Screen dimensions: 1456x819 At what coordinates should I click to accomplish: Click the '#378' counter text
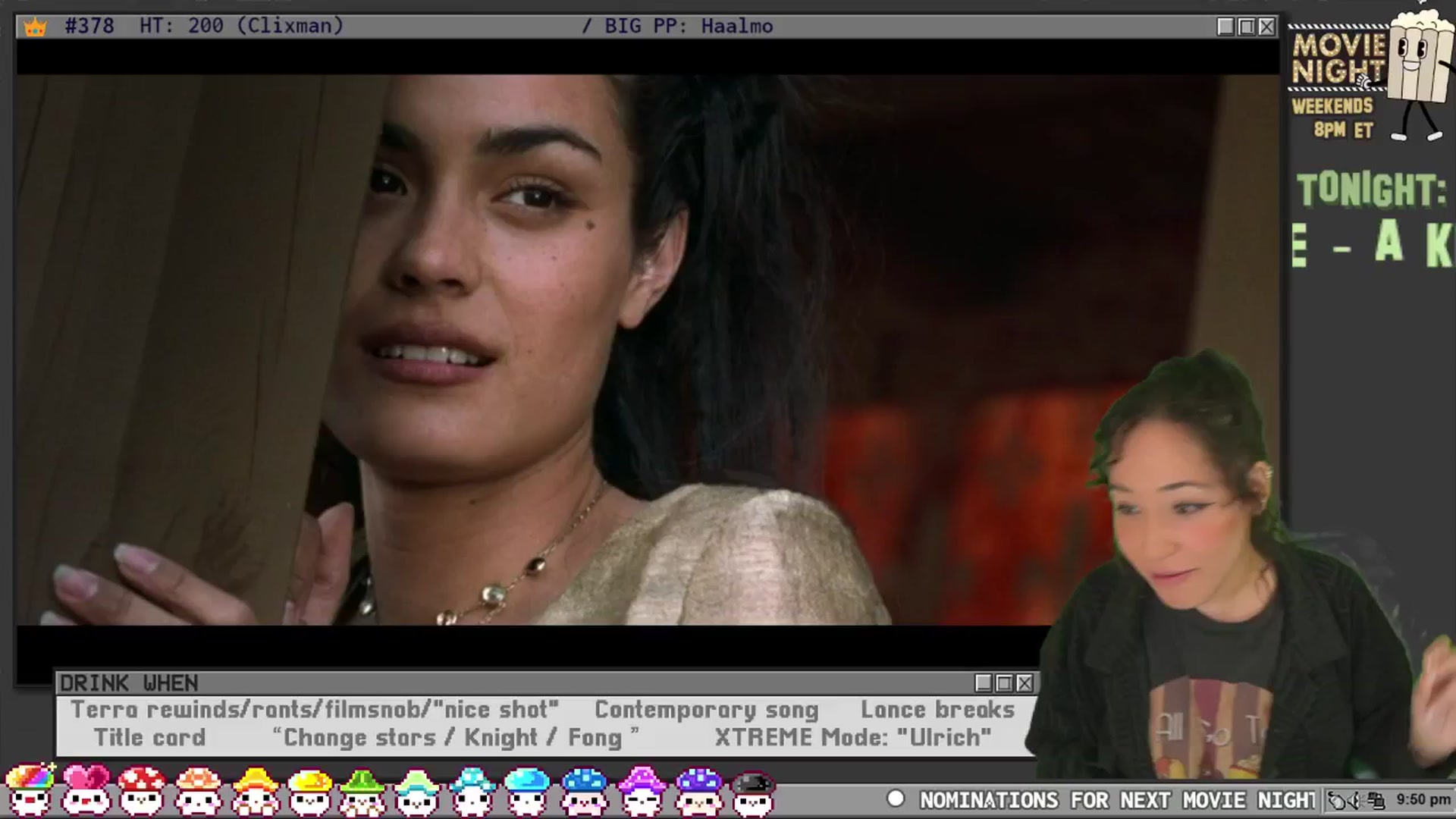coord(89,26)
